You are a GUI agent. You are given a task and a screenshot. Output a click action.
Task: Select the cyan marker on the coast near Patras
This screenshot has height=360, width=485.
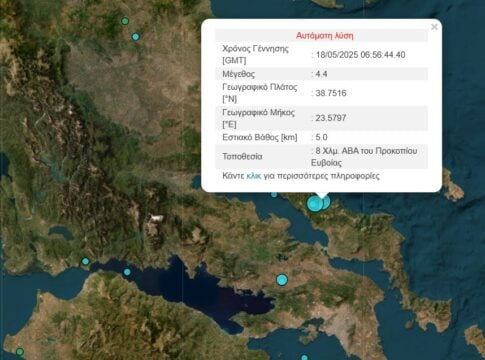point(85,261)
